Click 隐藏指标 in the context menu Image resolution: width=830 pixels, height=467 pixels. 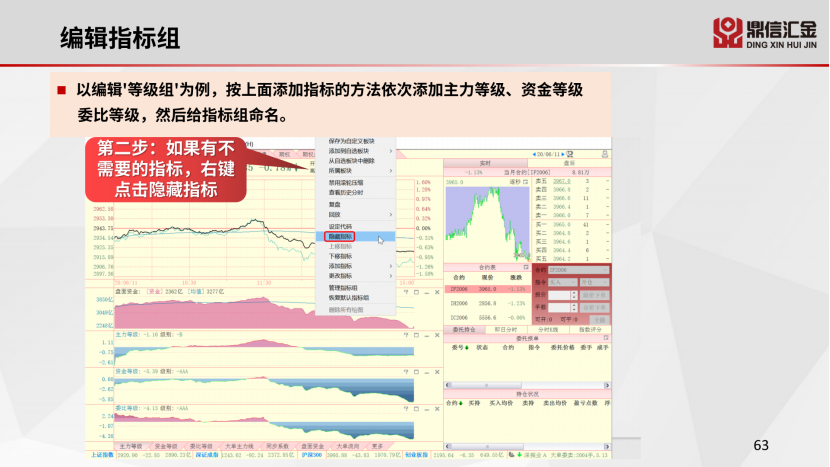(342, 237)
